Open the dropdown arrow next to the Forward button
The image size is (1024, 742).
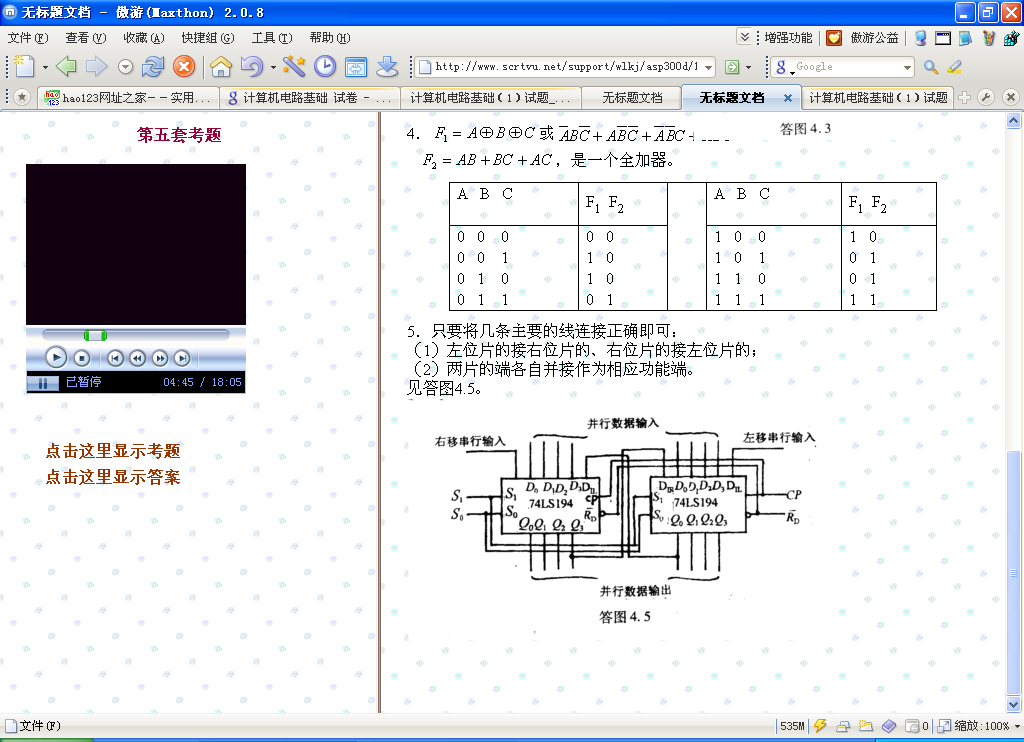[125, 67]
